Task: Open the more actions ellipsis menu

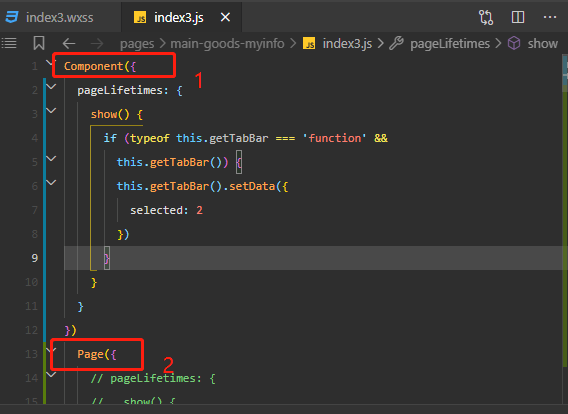Action: coord(550,17)
